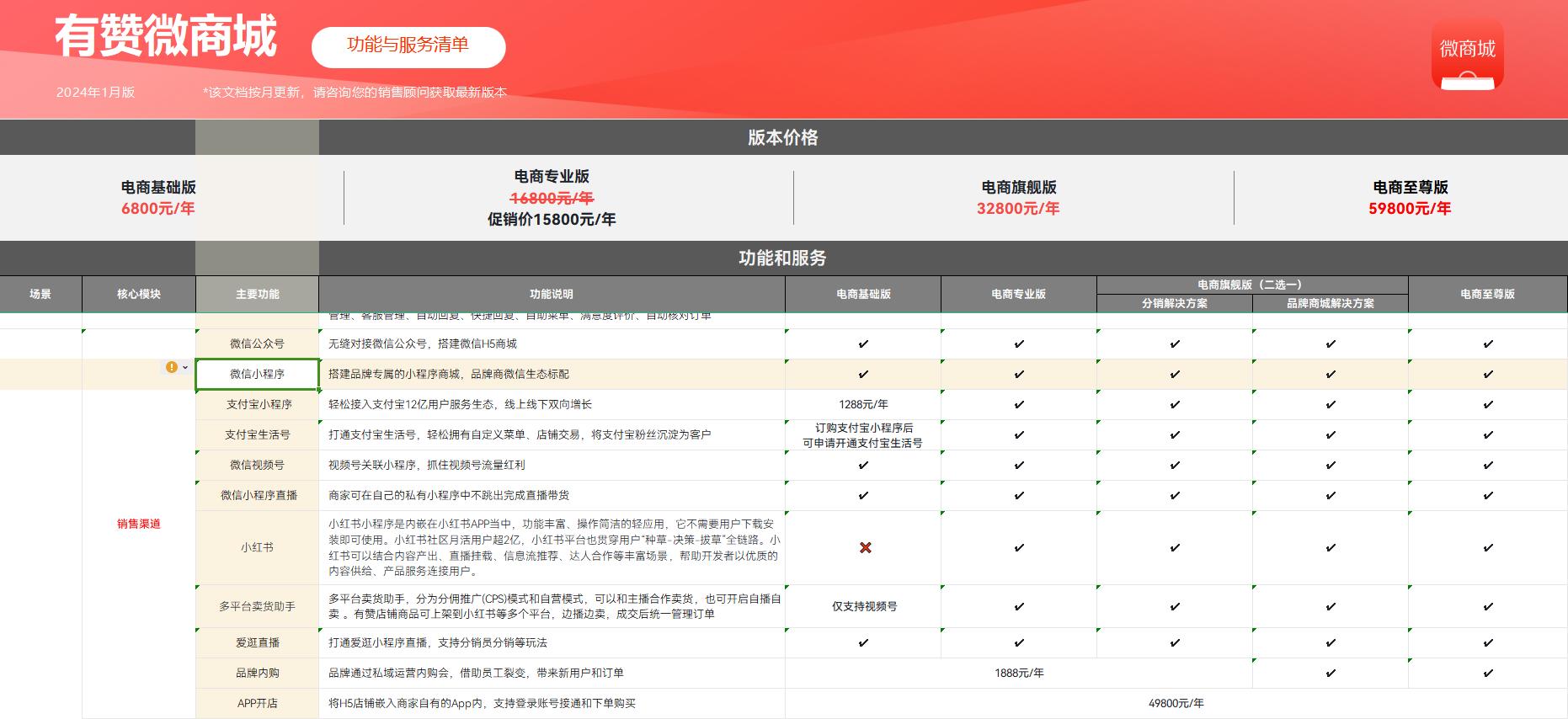
Task: Click 爱逛直播 checkmark under 电商基础版
Action: click(x=863, y=642)
